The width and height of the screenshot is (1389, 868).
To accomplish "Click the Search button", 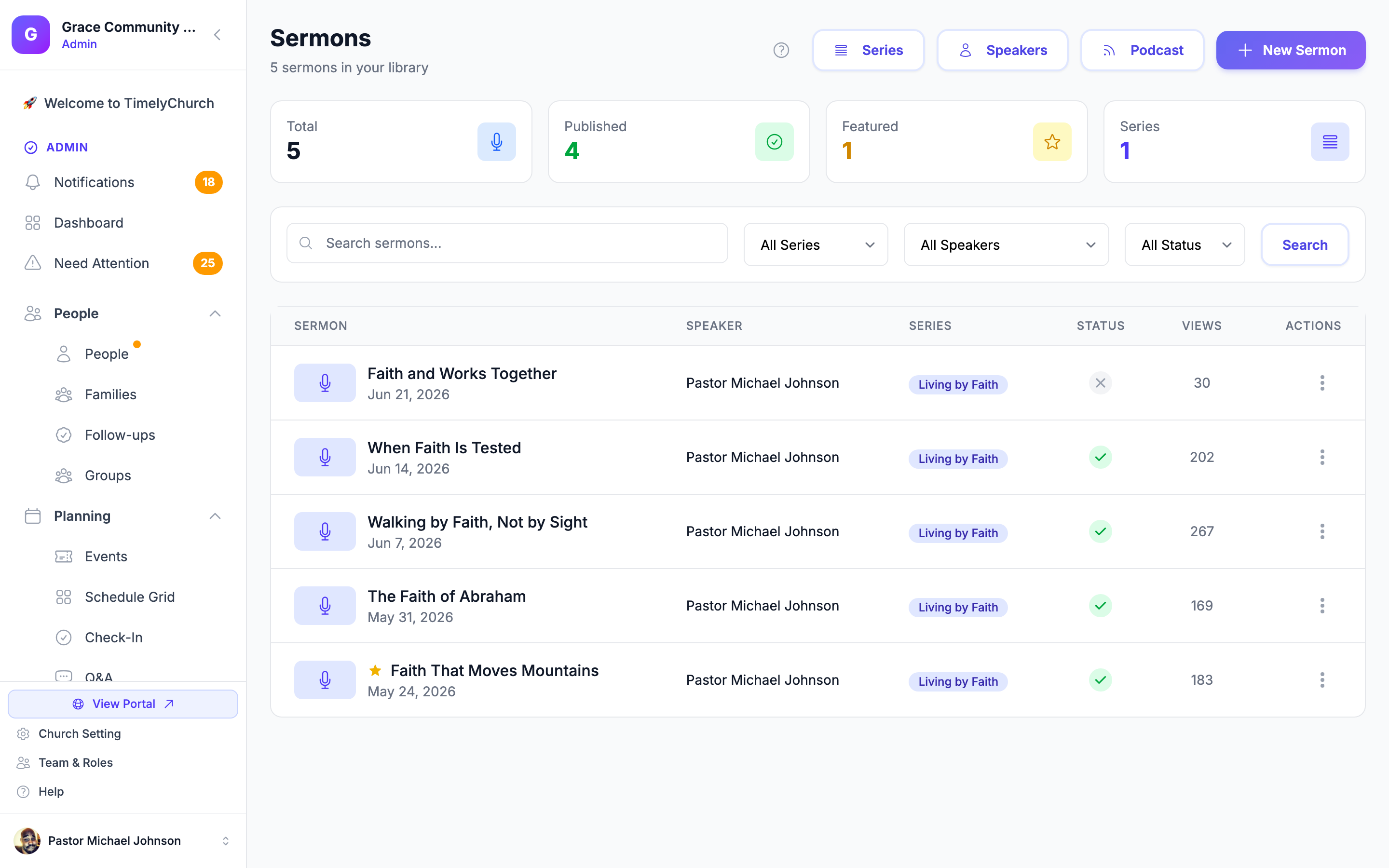I will [1305, 245].
